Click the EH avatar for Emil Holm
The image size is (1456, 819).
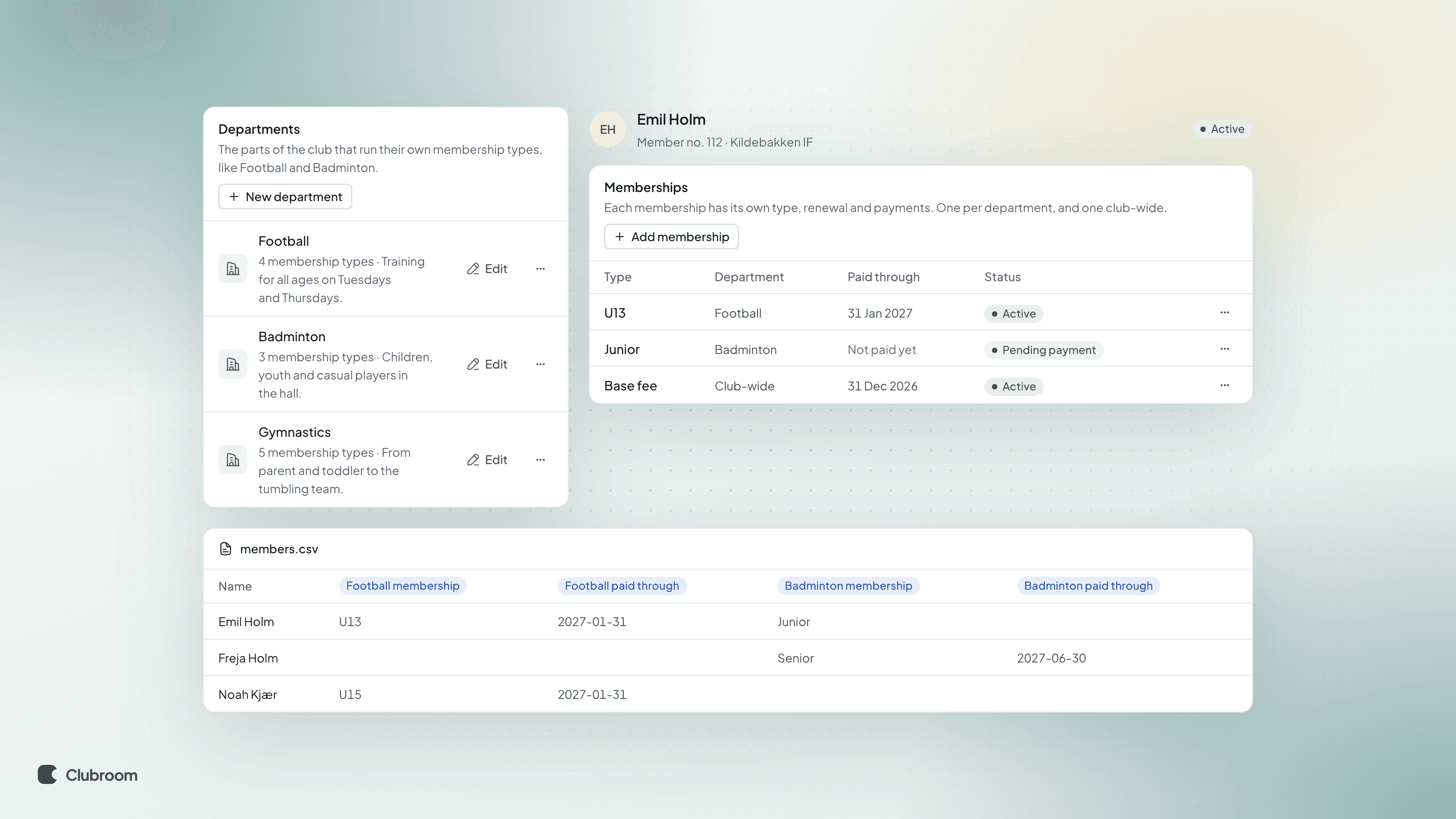pyautogui.click(x=607, y=129)
